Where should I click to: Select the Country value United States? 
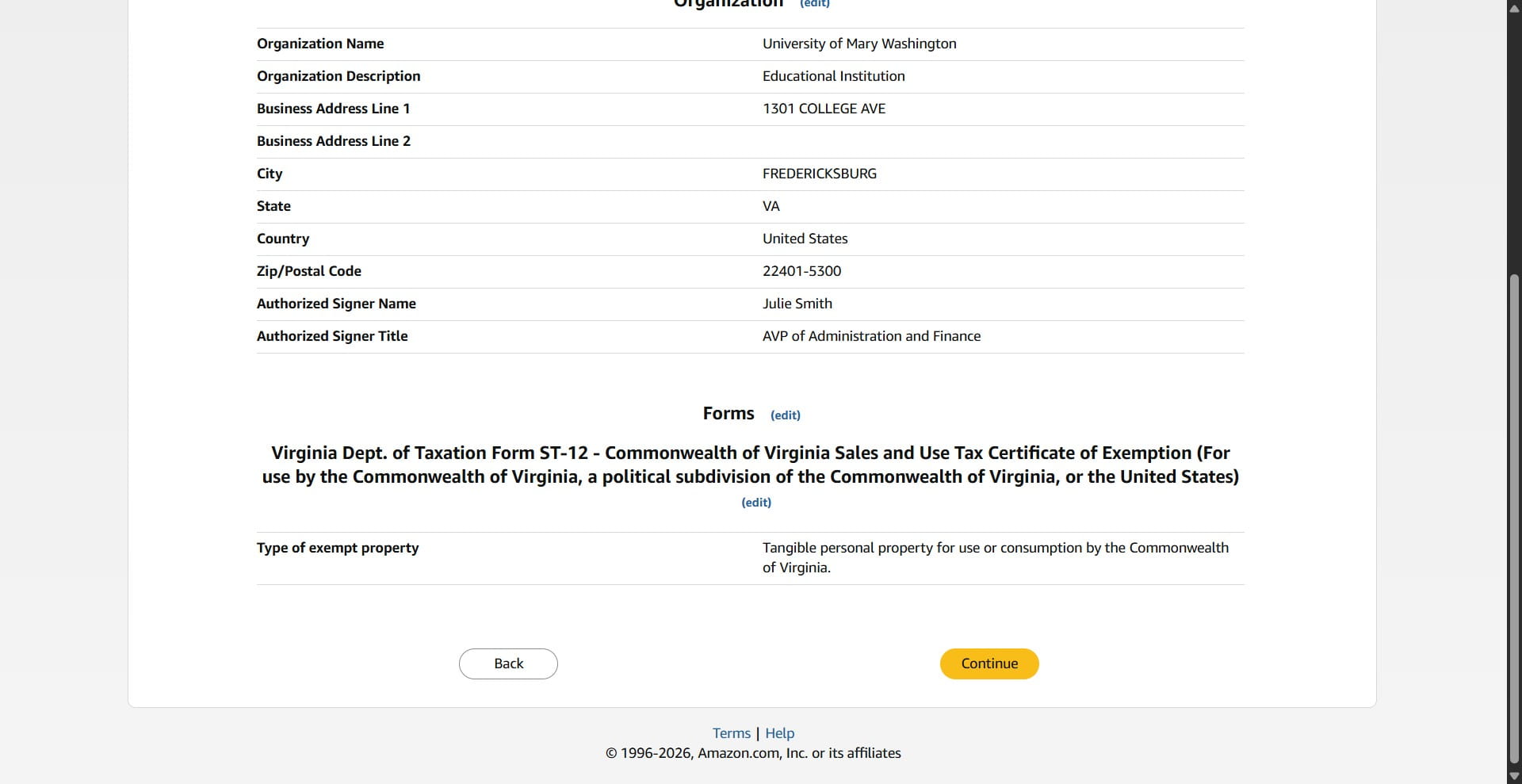click(804, 239)
